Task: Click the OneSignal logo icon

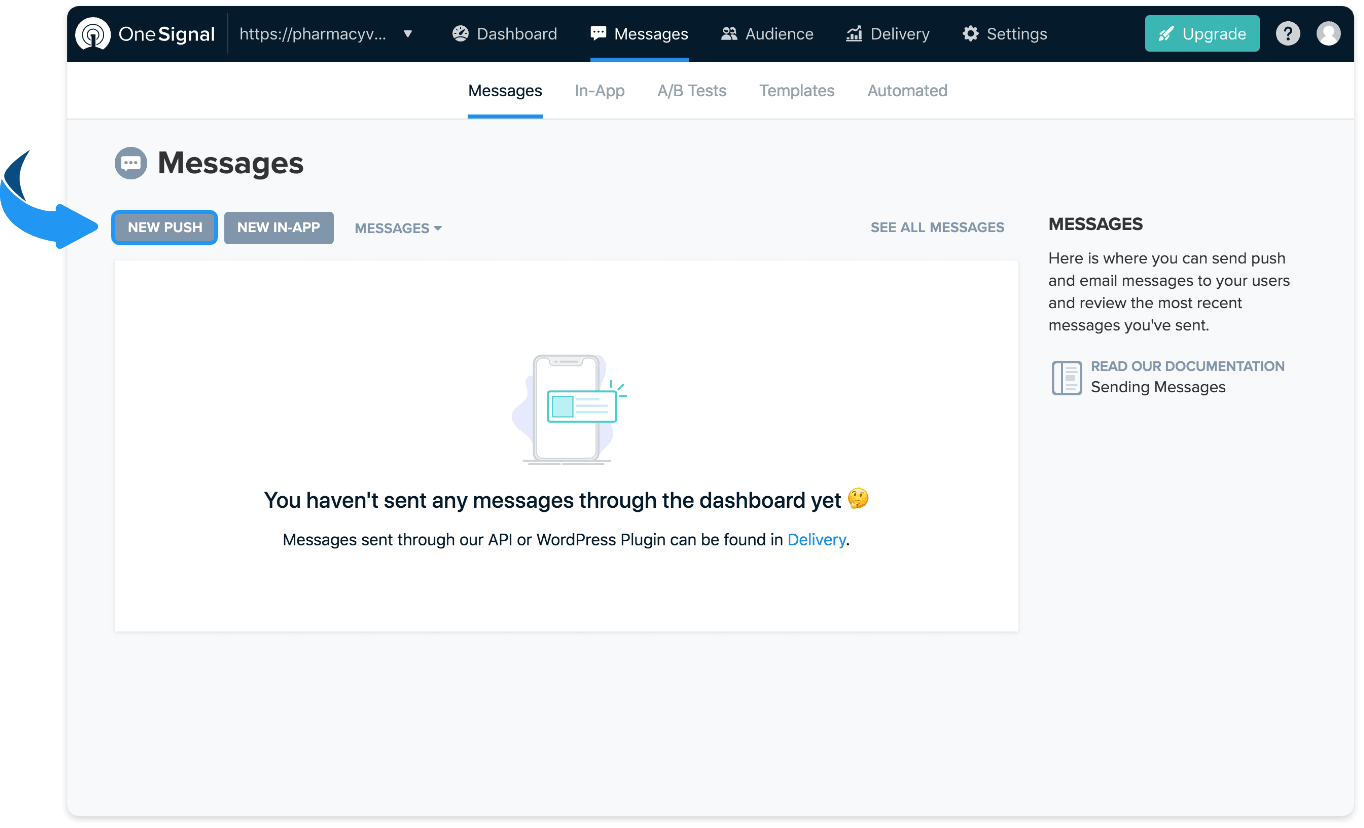Action: [93, 34]
